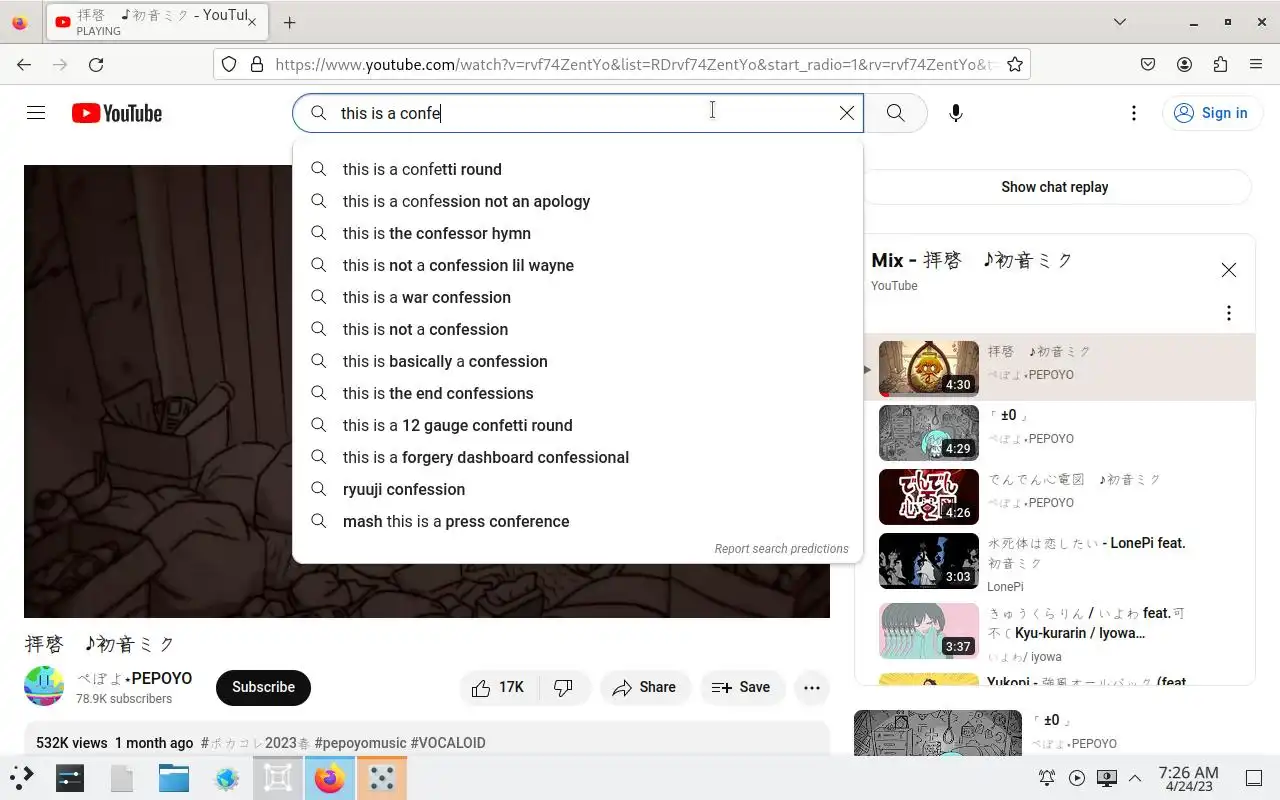The height and width of the screenshot is (800, 1280).
Task: Bookmark this page with star icon
Action: [1015, 64]
